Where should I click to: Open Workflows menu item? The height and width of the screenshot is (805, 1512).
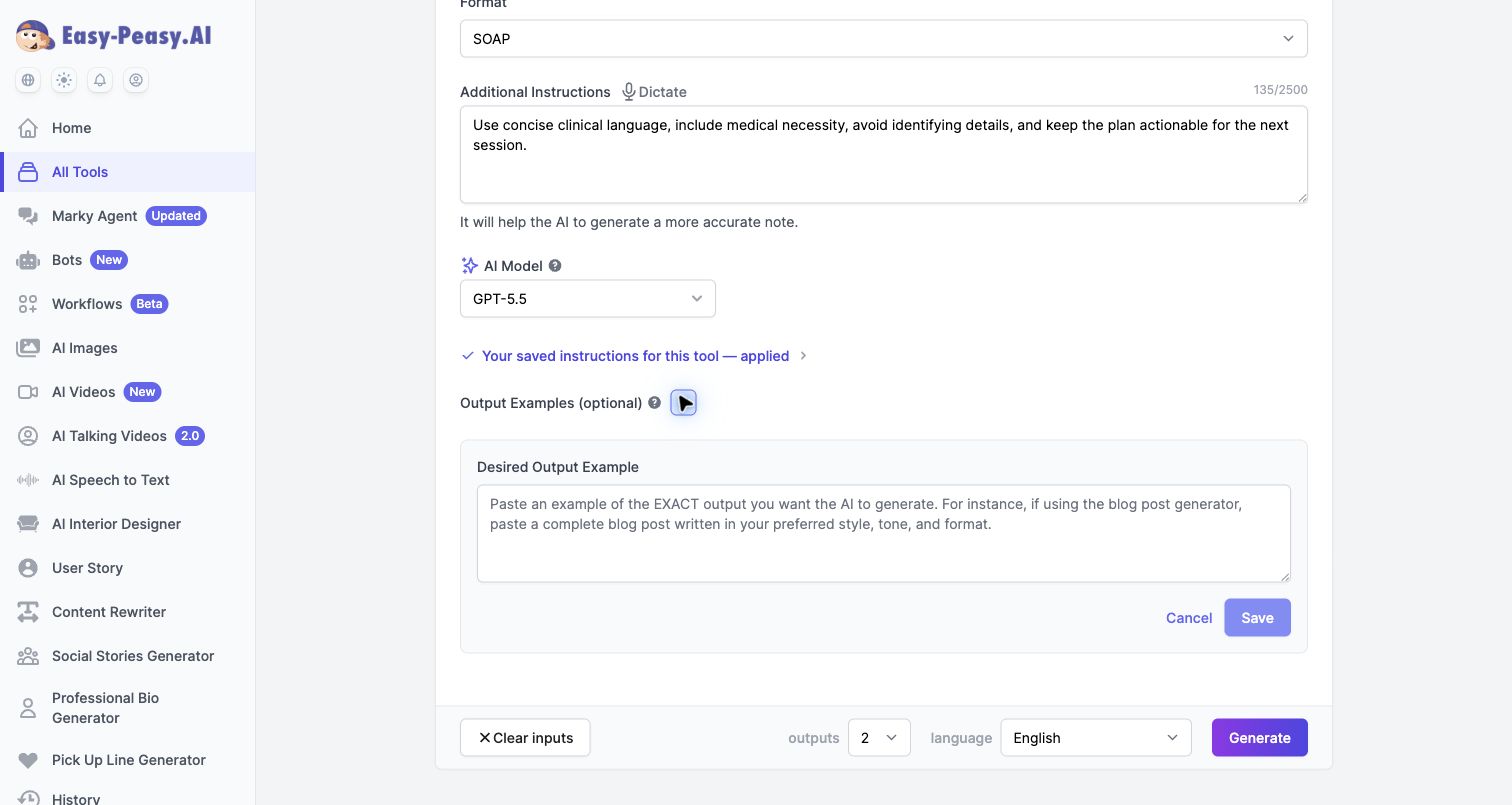point(127,304)
